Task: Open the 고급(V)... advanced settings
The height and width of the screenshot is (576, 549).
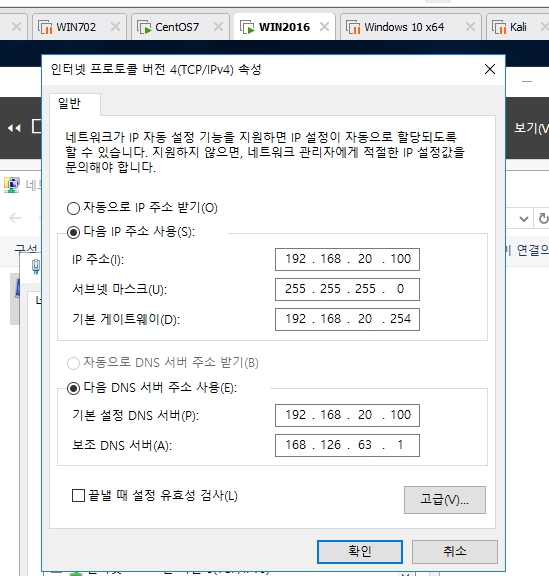Action: (445, 500)
